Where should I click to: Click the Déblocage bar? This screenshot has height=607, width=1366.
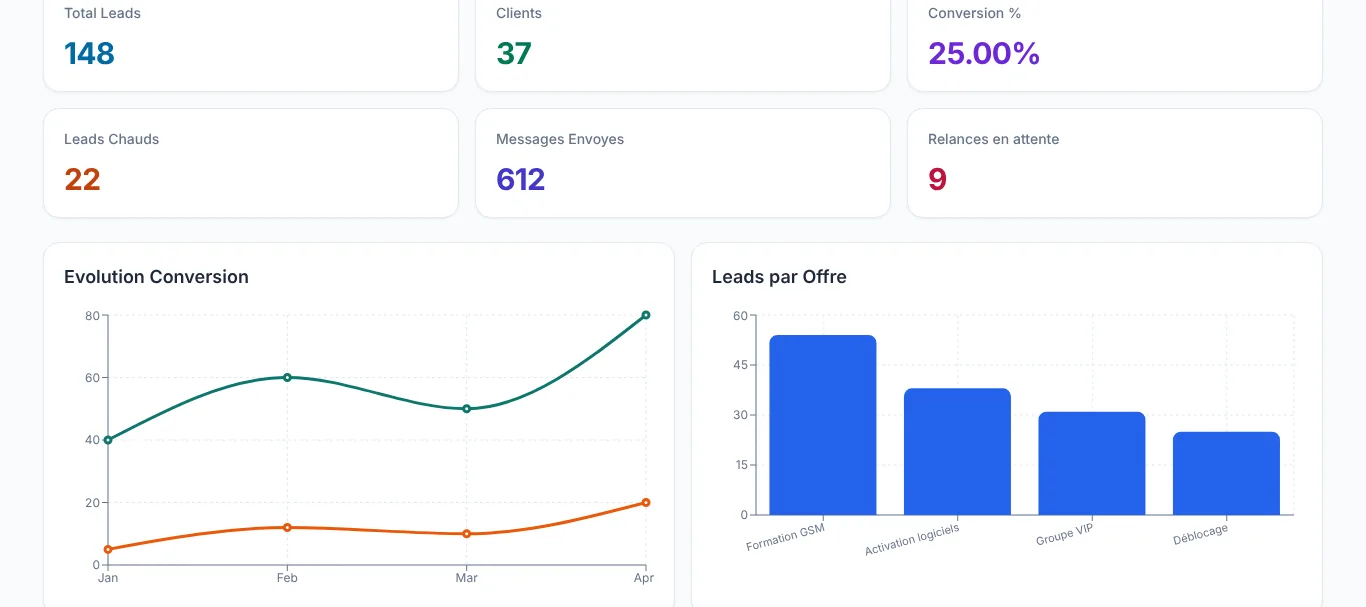[1226, 473]
